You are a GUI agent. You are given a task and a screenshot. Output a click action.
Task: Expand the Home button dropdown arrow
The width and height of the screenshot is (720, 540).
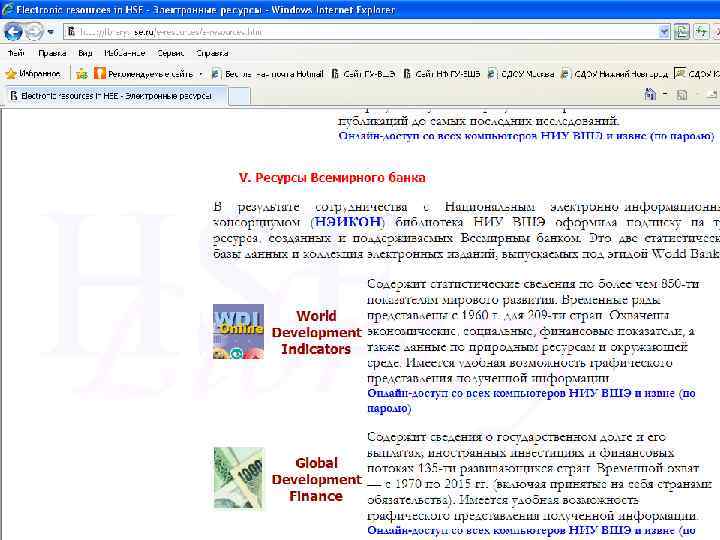[x=665, y=95]
